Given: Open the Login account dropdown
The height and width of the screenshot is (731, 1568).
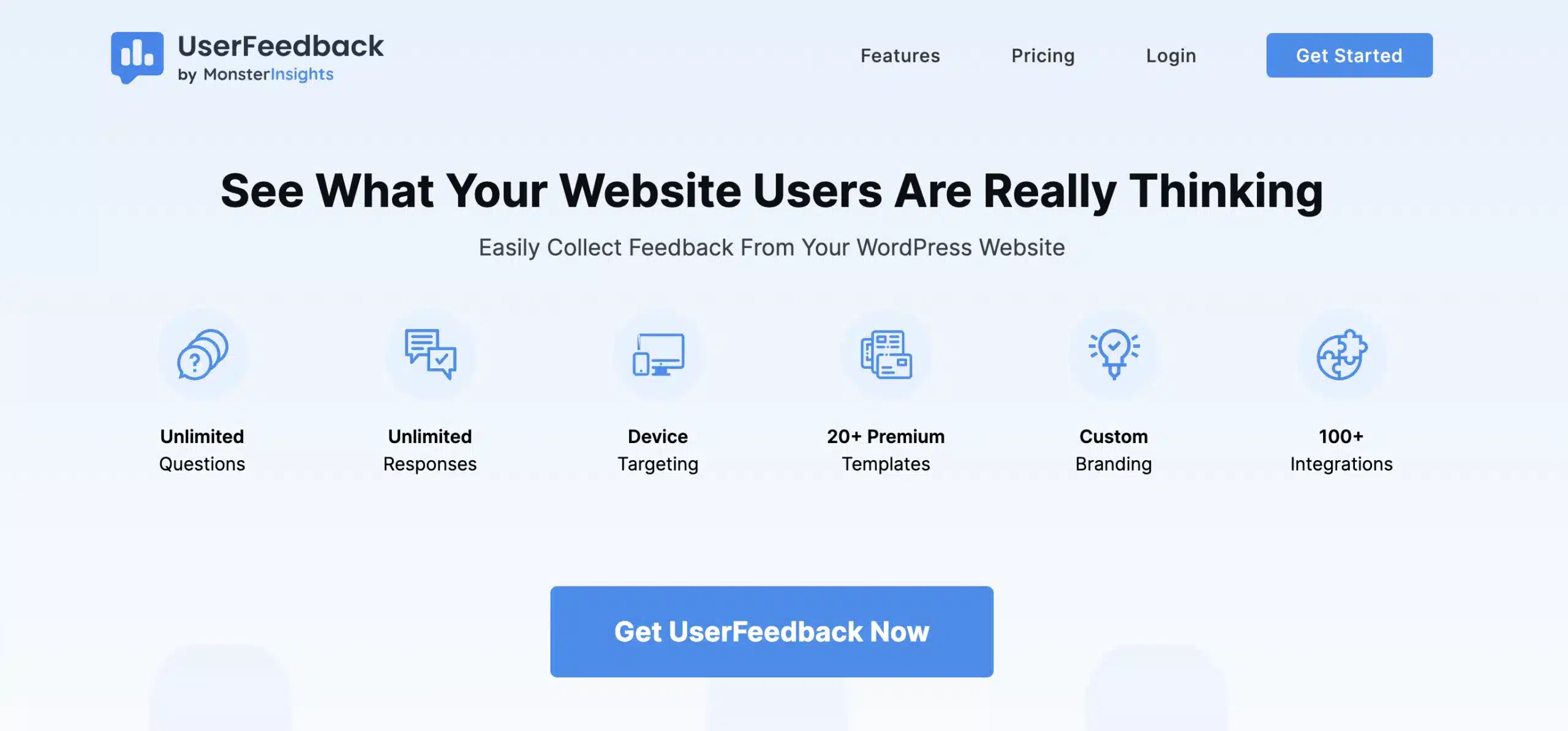Looking at the screenshot, I should [1171, 55].
